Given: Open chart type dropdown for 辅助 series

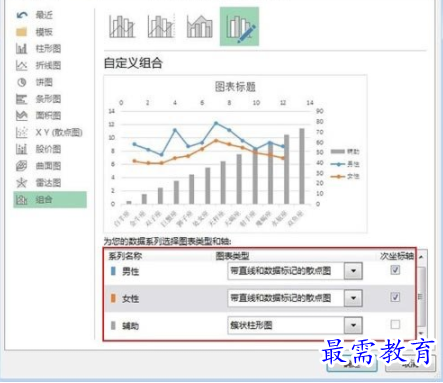Looking at the screenshot, I should pyautogui.click(x=353, y=325).
